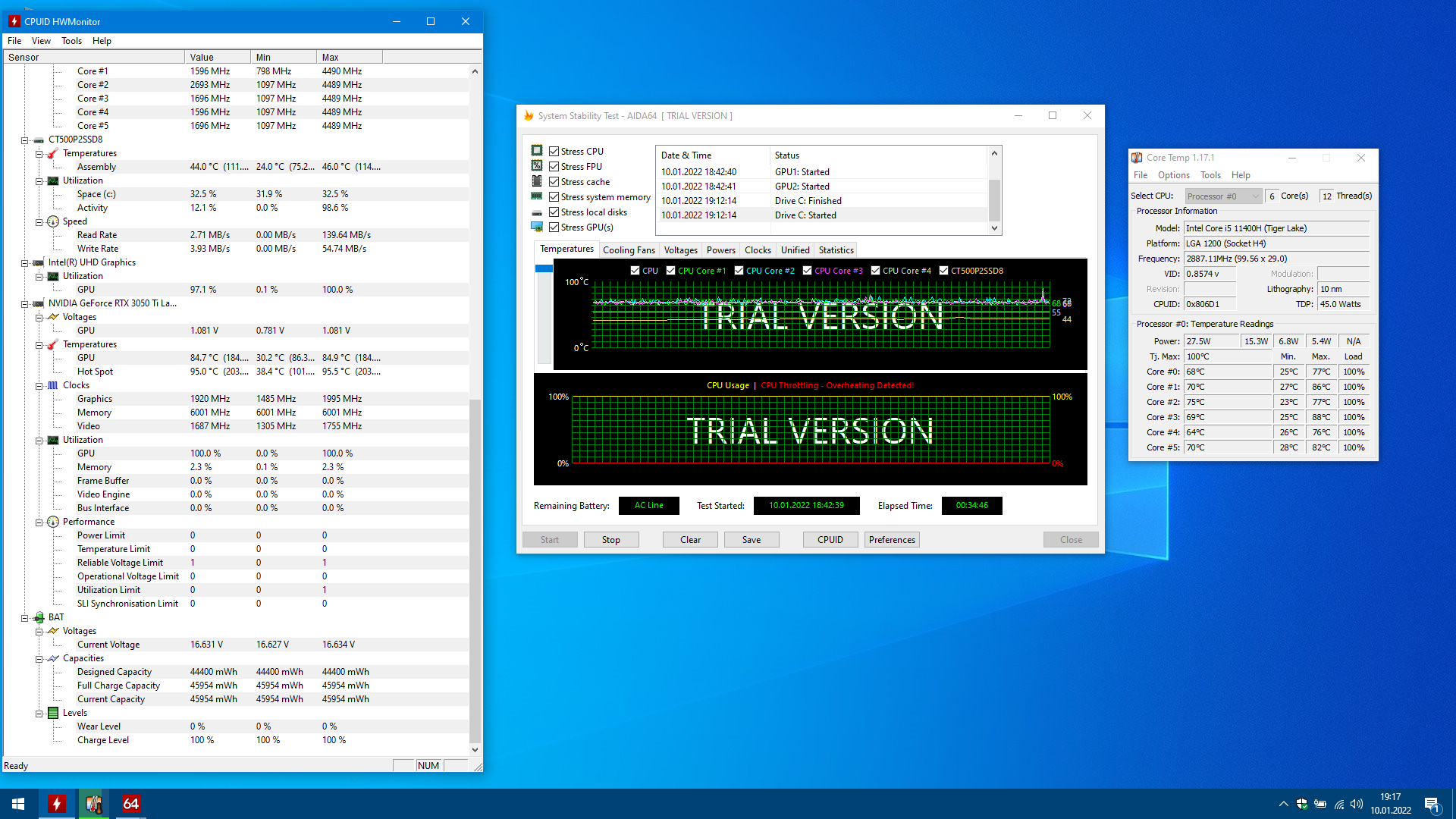The image size is (1456, 819).
Task: Click the Save button in AIDA64
Action: pos(752,540)
